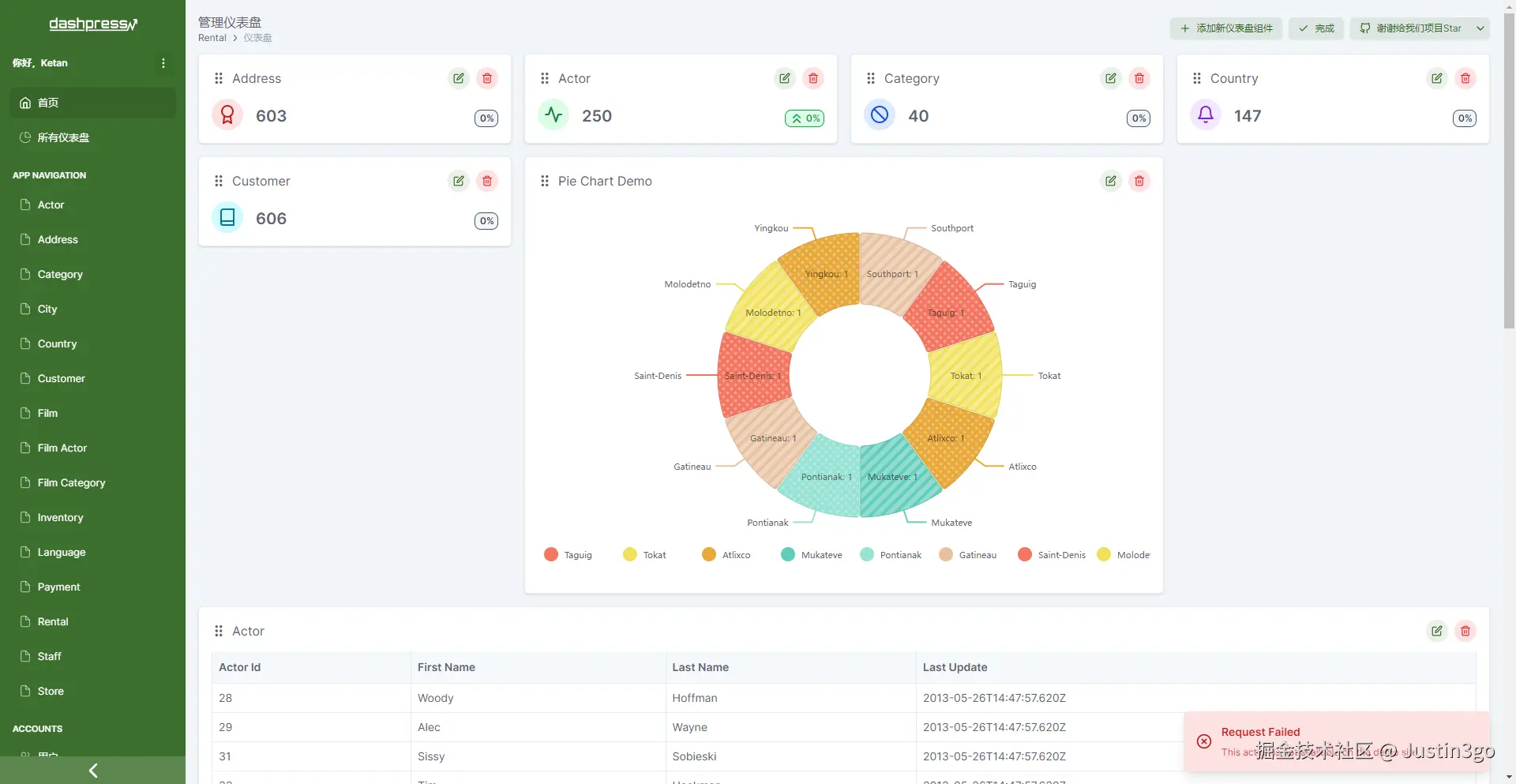Toggle Gatineau legend item in pie chart
This screenshot has height=784, width=1516.
tap(968, 554)
